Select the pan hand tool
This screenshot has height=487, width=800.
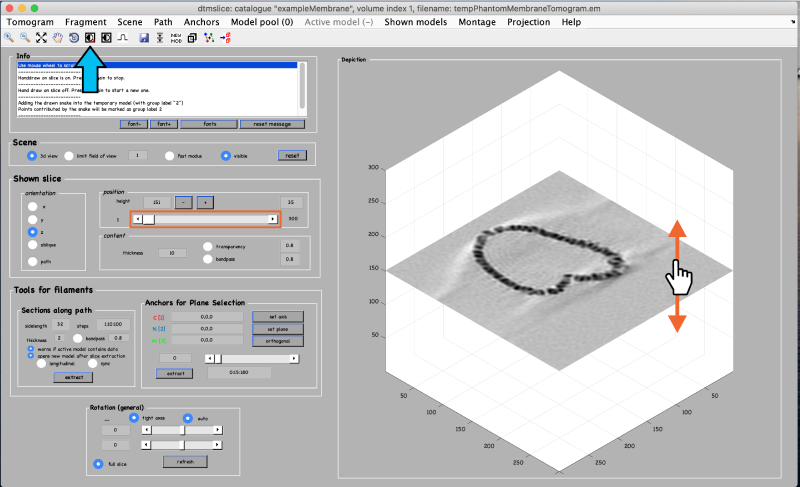[58, 37]
